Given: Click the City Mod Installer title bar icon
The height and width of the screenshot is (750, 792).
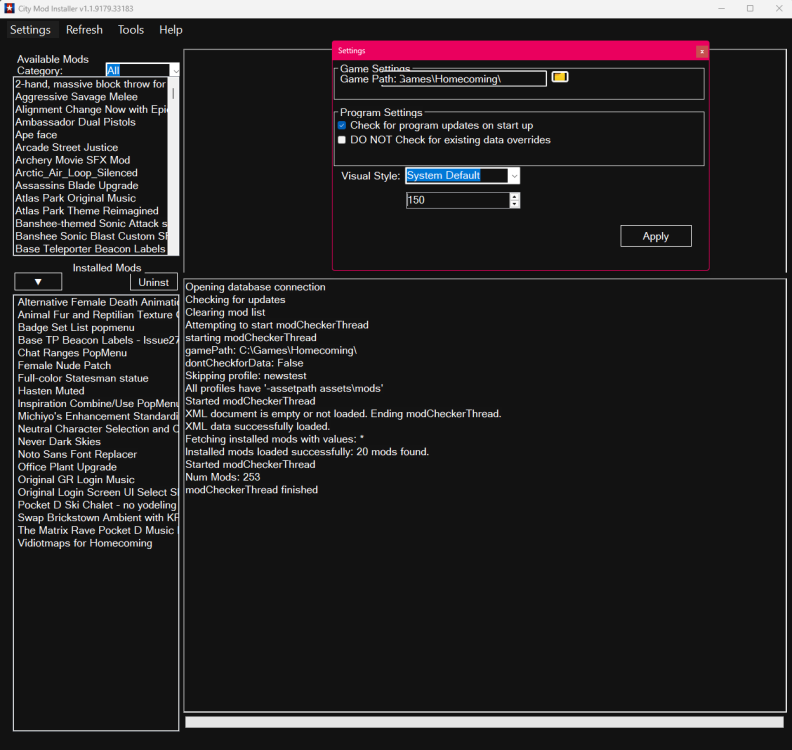Looking at the screenshot, I should 9,8.
